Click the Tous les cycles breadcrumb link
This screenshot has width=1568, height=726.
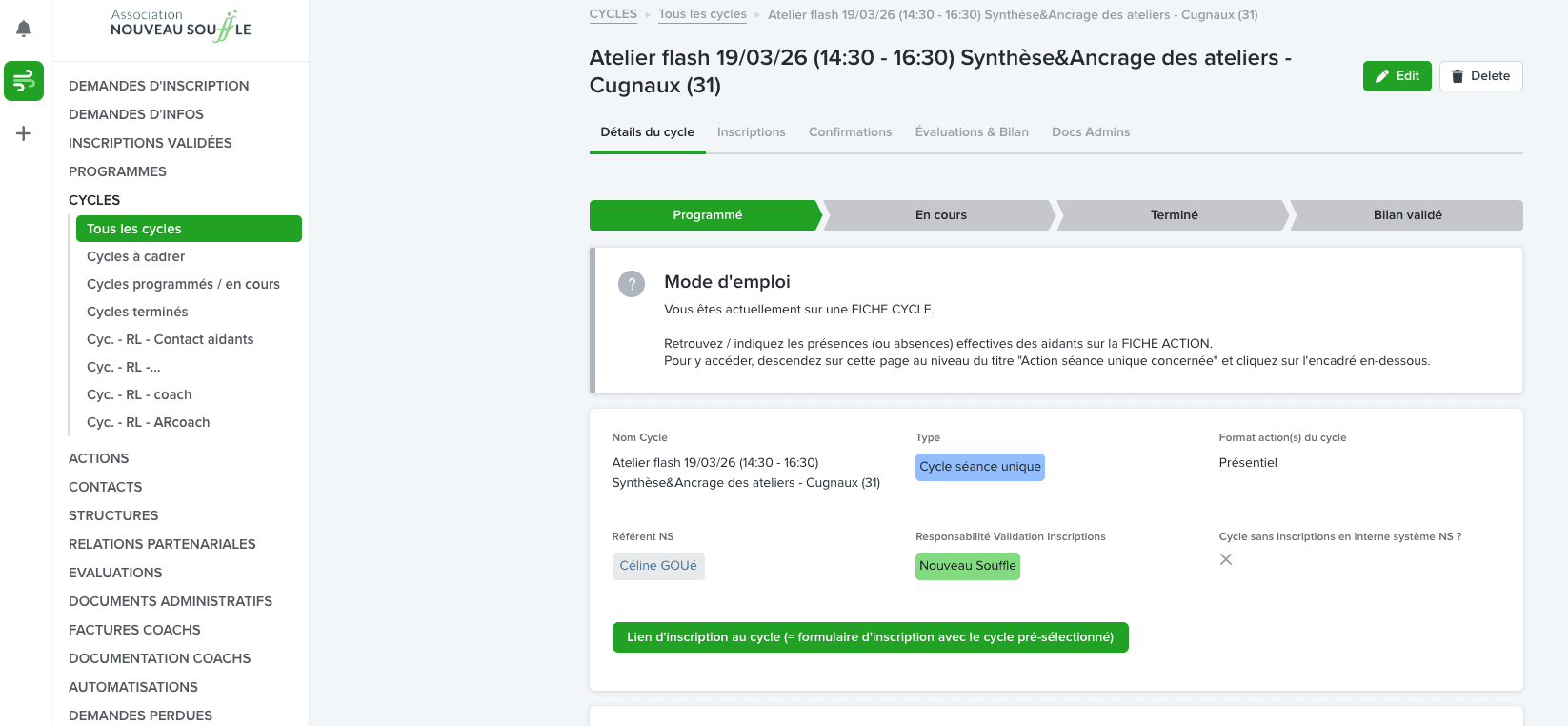pos(702,14)
